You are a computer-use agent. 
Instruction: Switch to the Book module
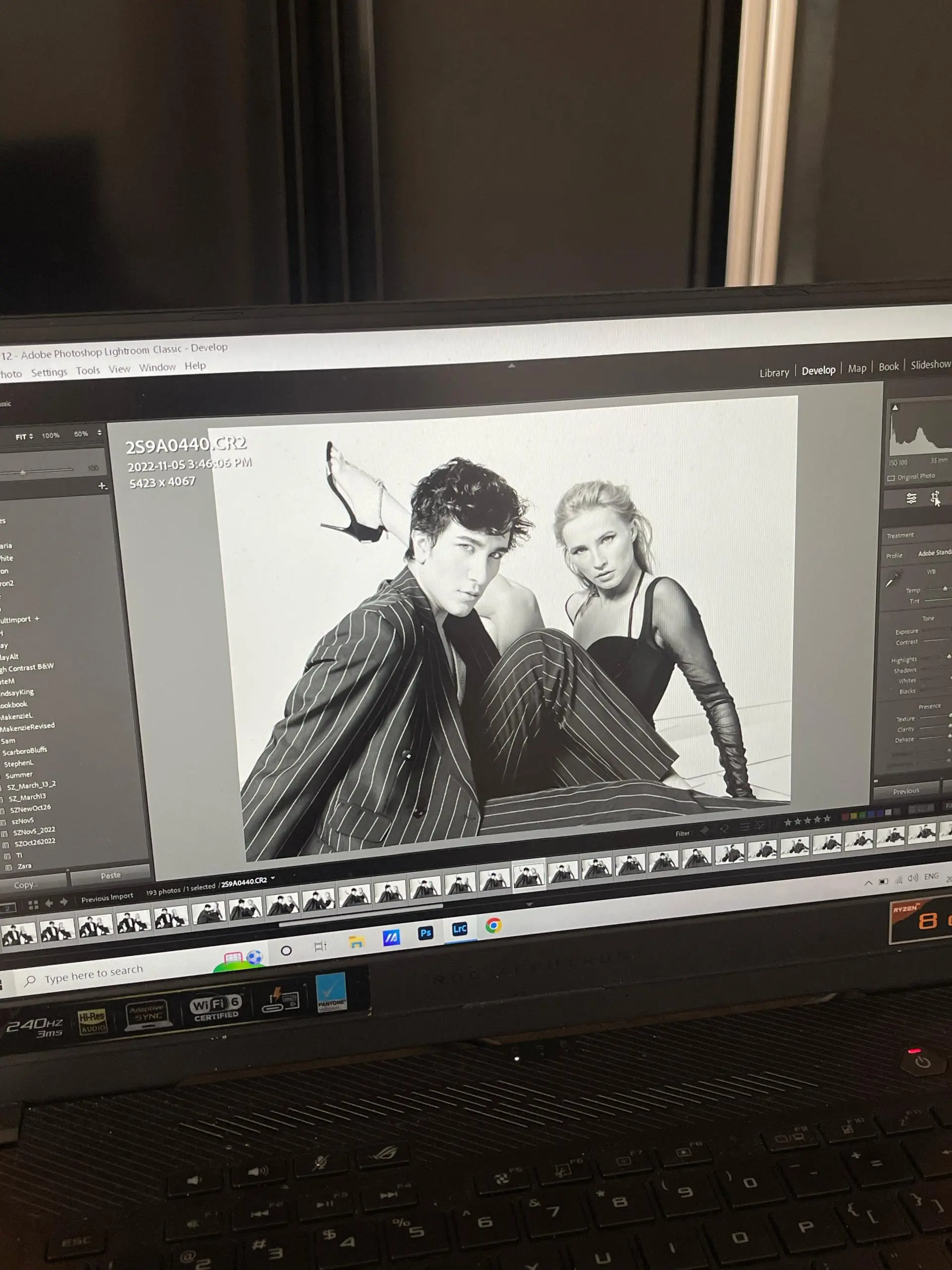pyautogui.click(x=889, y=367)
